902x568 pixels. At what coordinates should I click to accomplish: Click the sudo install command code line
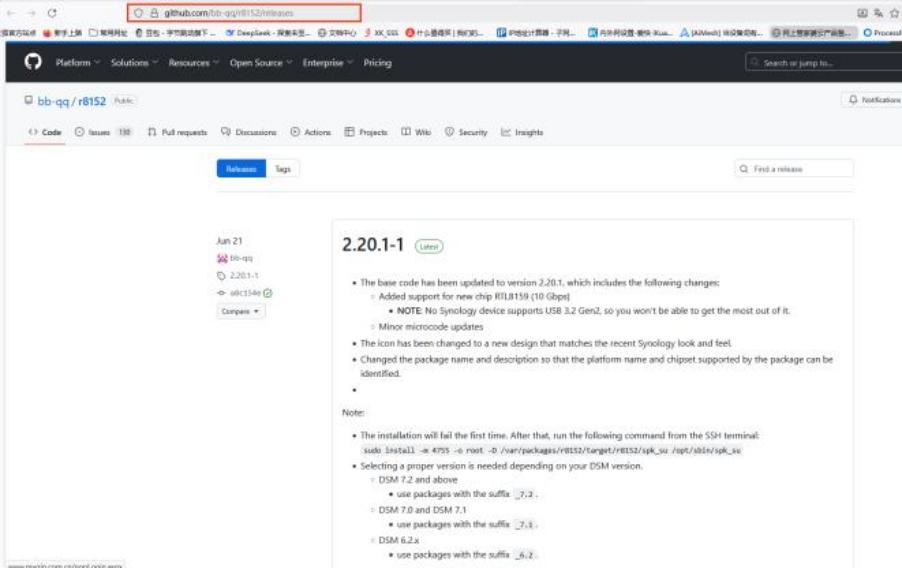click(x=552, y=450)
